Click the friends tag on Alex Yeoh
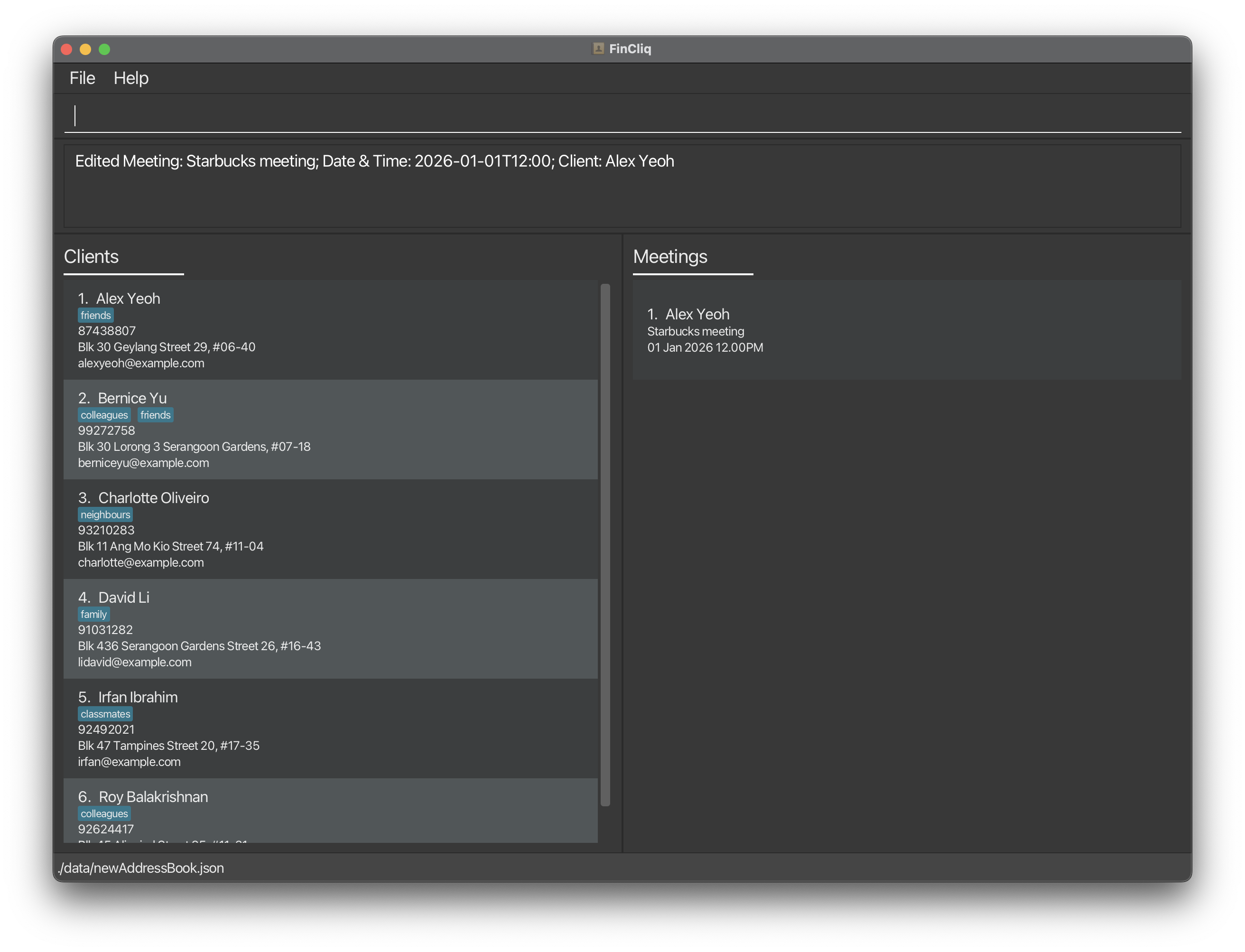Screen dimensions: 1245x952 point(95,315)
